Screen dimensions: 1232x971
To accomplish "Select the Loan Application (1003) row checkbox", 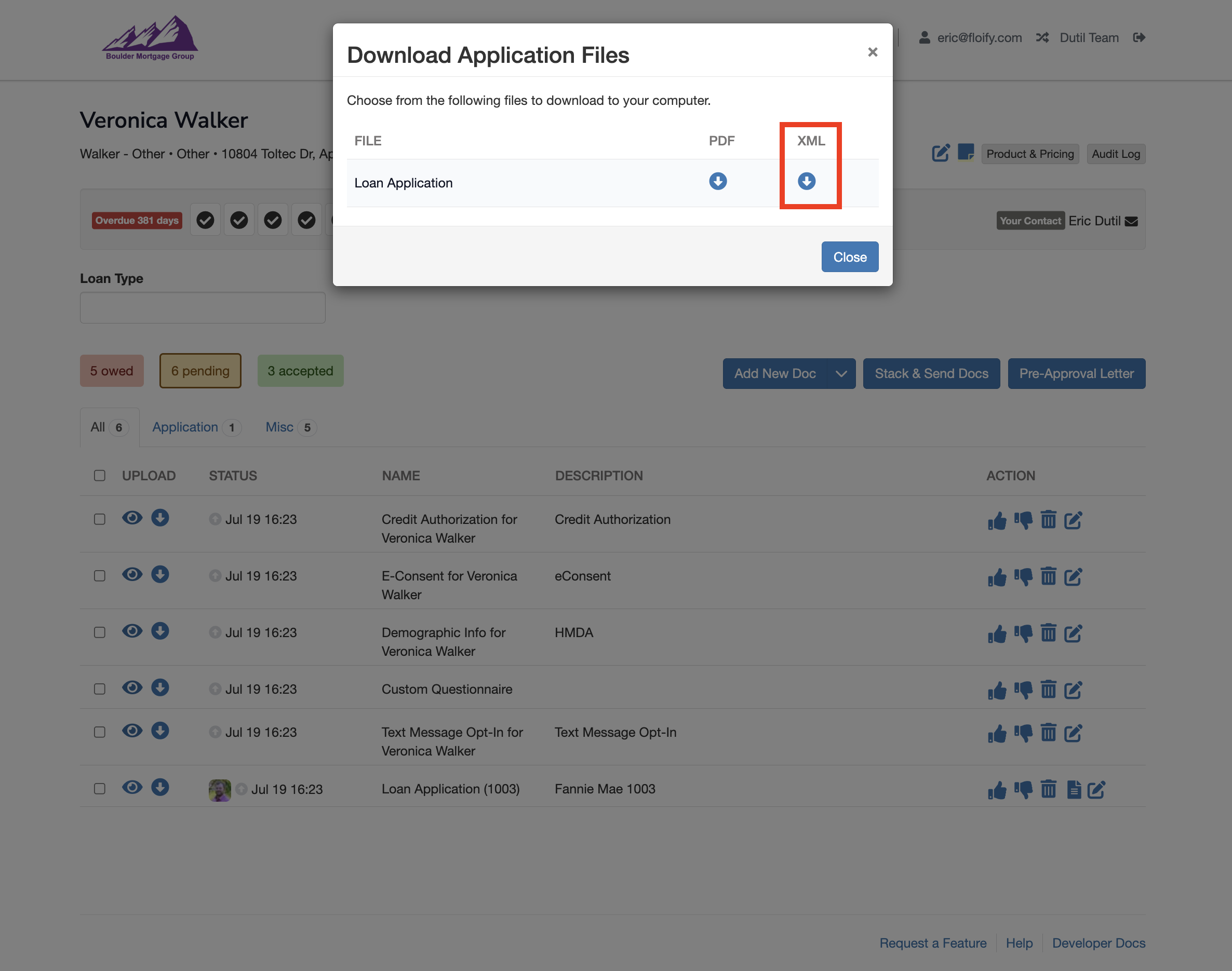I will pos(100,789).
